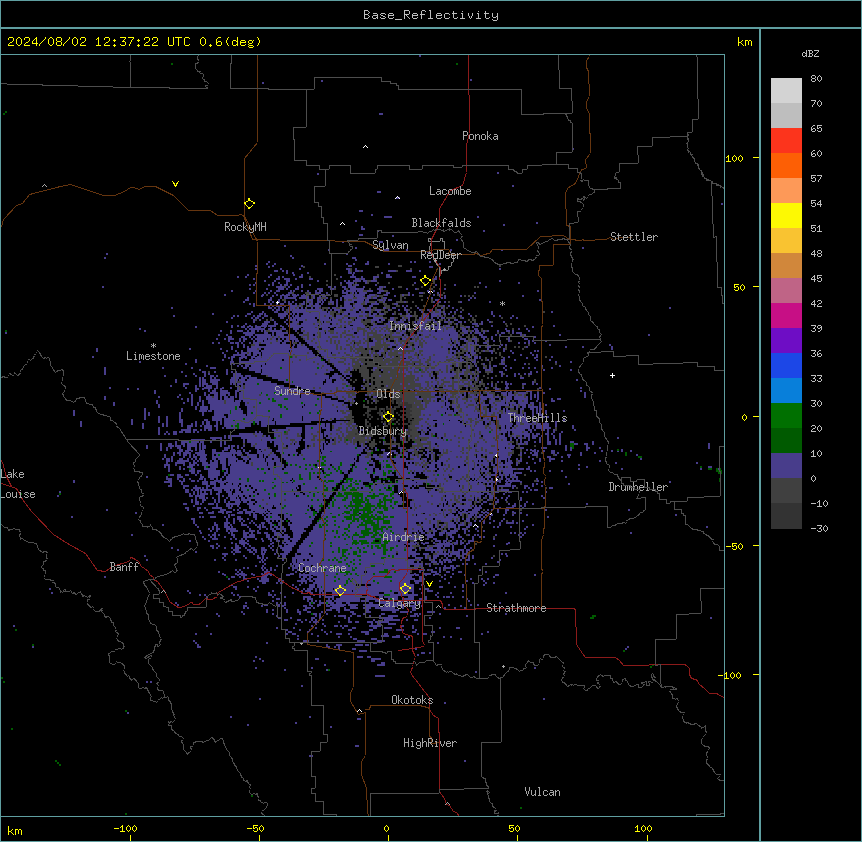Select the purple 36-39 dBZ legend swatch

click(786, 341)
